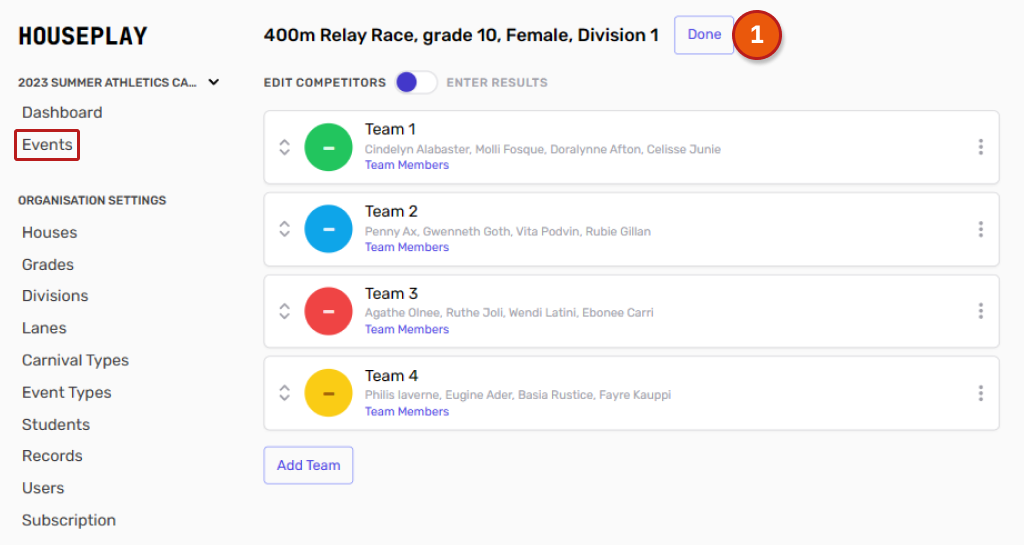The height and width of the screenshot is (545, 1024).
Task: Open the Events page in sidebar
Action: click(47, 145)
